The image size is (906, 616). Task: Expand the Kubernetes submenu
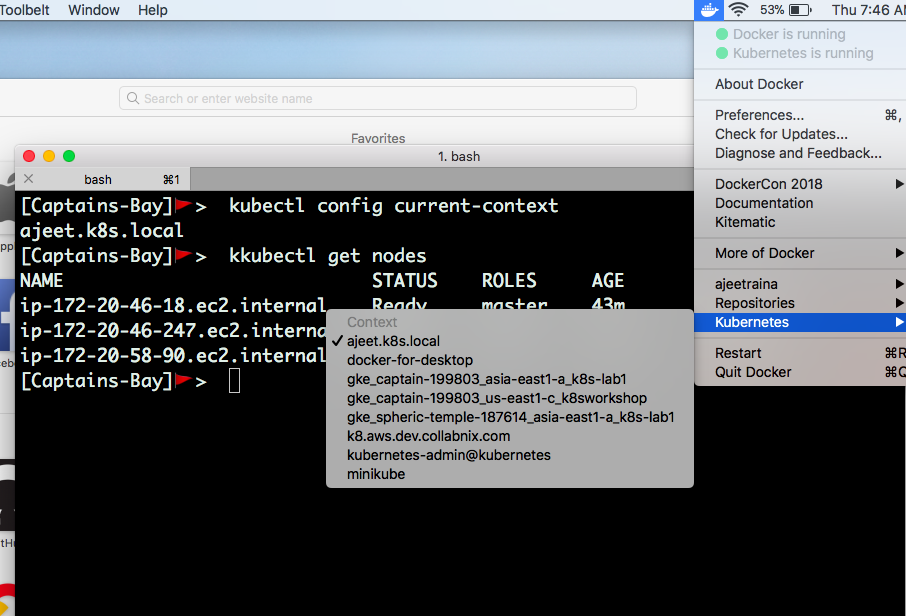pyautogui.click(x=800, y=322)
